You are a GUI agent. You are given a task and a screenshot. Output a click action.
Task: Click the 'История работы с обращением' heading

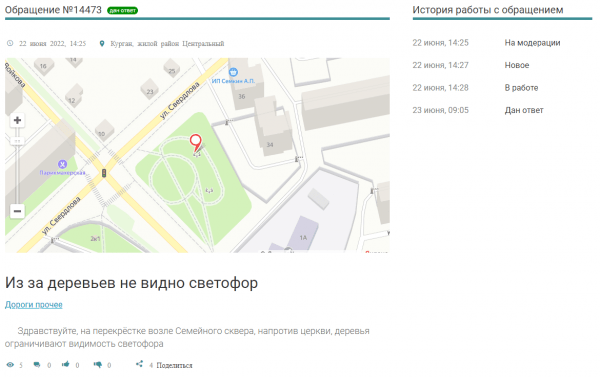[488, 10]
